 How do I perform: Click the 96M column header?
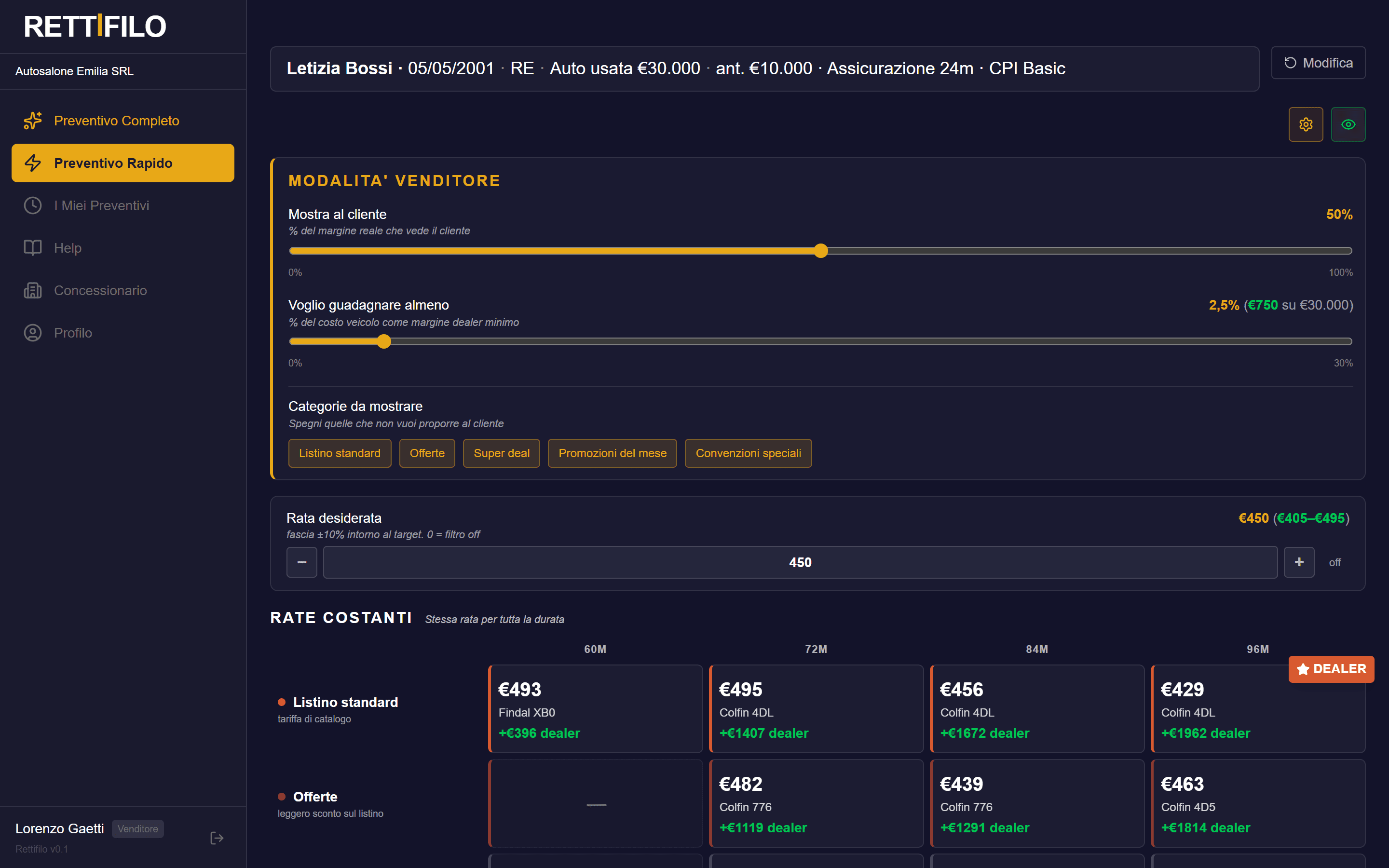pyautogui.click(x=1258, y=649)
